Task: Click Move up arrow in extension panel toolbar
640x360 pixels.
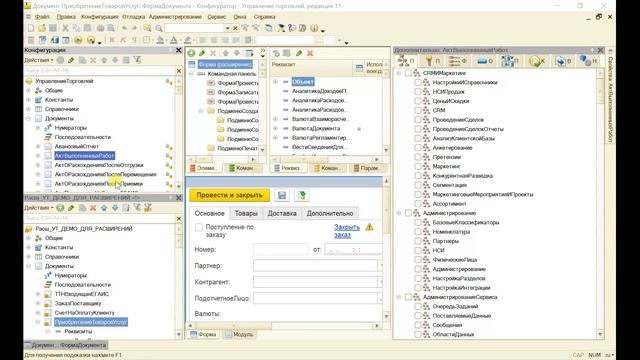Action: click(104, 208)
